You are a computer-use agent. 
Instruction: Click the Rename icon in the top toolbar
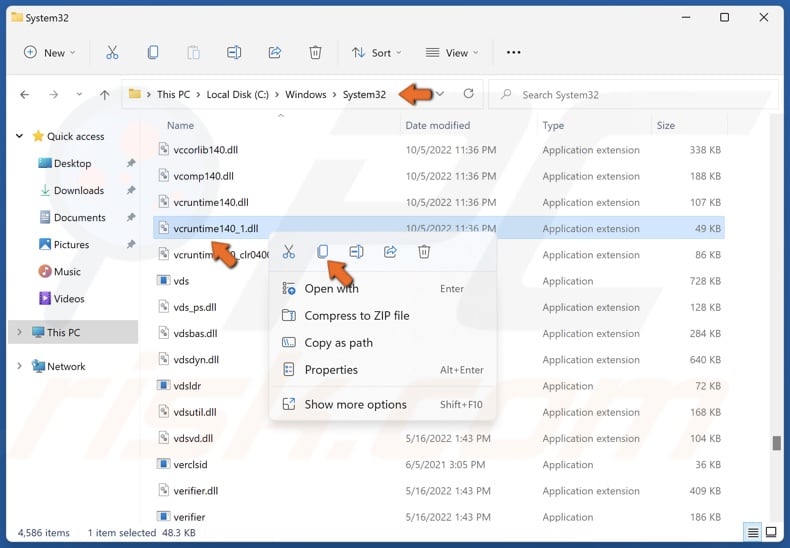click(234, 52)
